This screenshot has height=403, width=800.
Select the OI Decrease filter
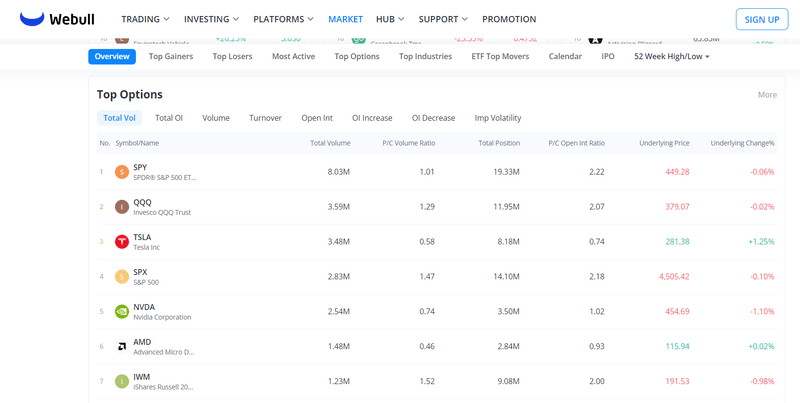click(433, 118)
